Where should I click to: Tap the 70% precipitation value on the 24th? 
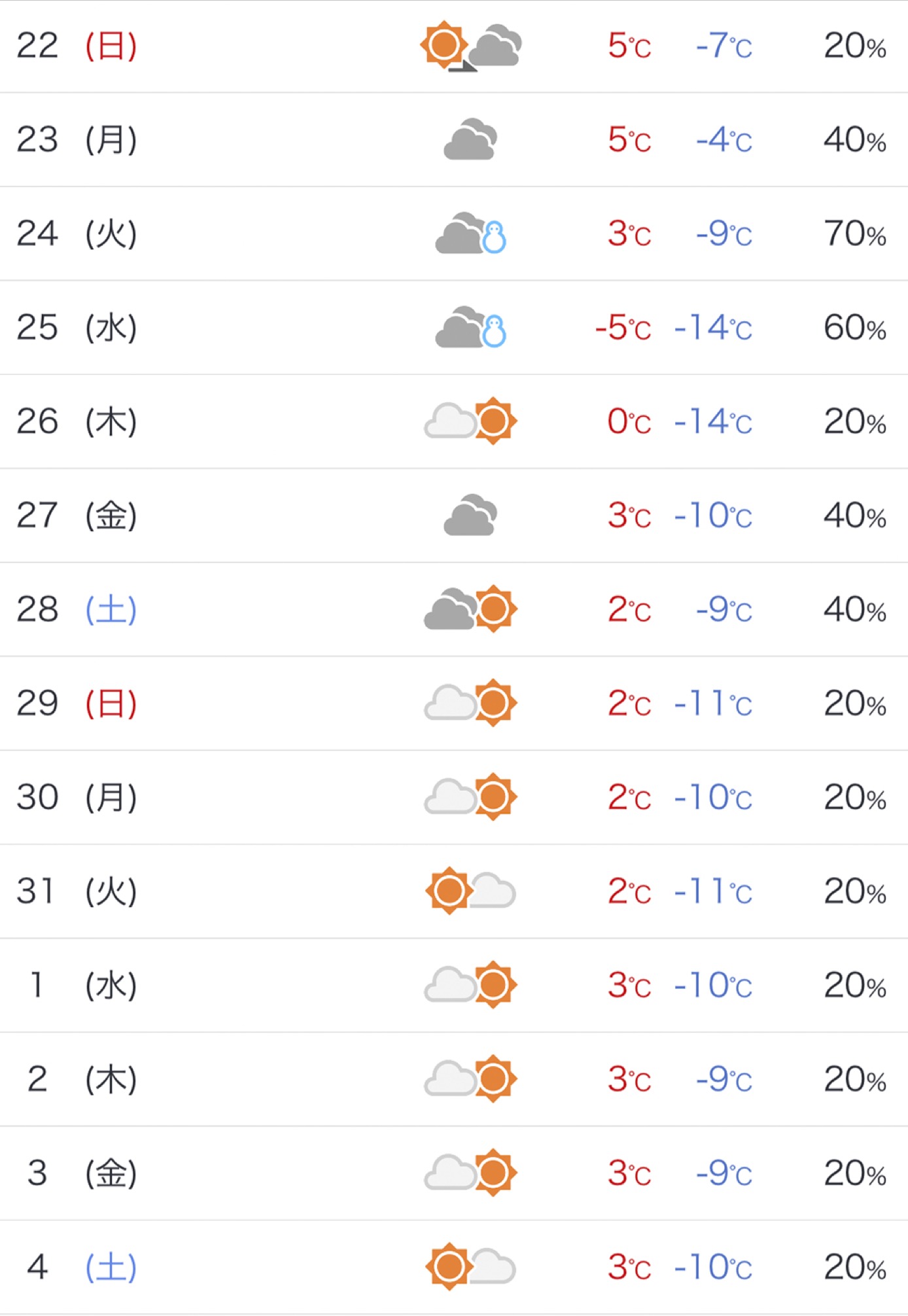[854, 234]
